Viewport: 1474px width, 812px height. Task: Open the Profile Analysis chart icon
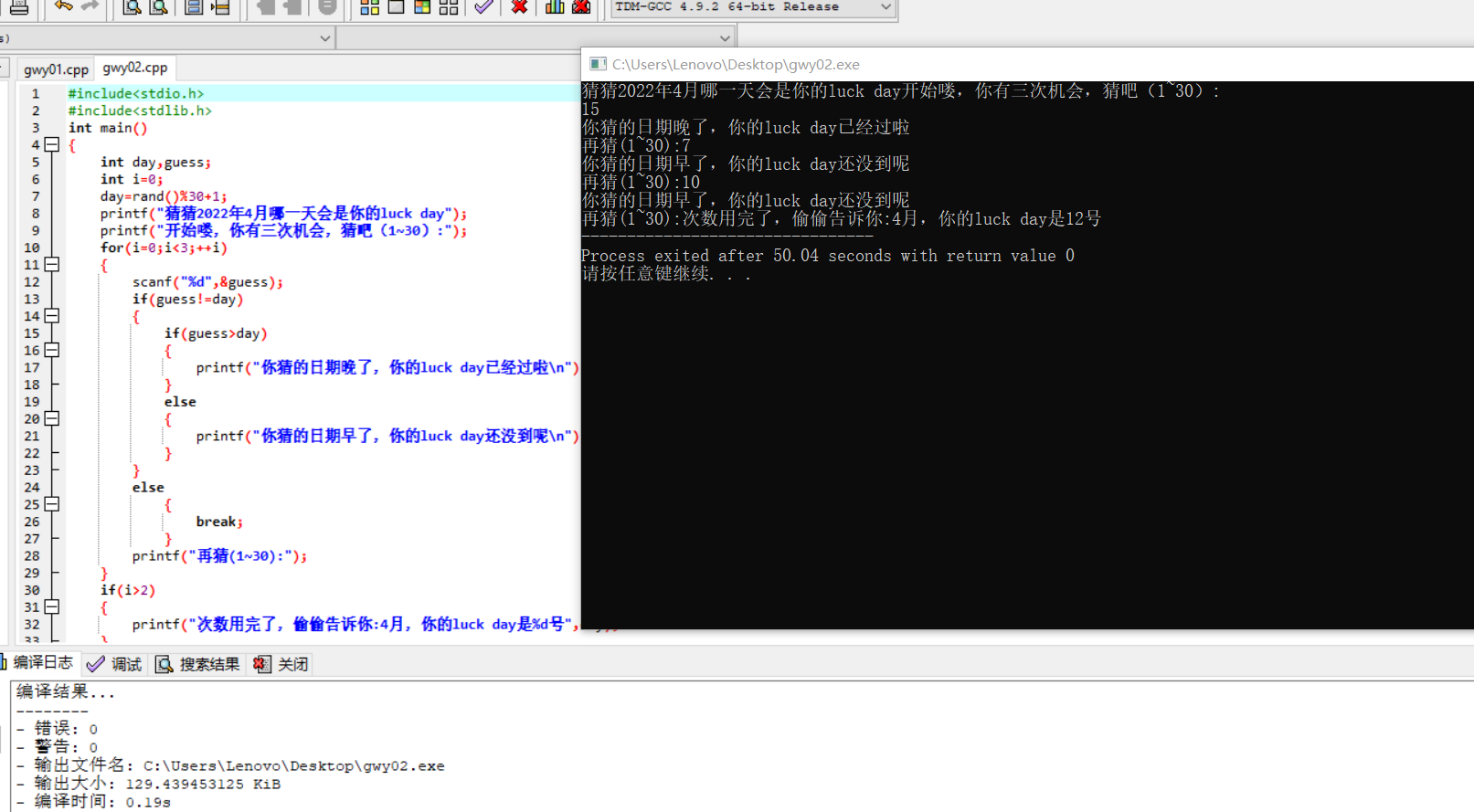click(555, 7)
